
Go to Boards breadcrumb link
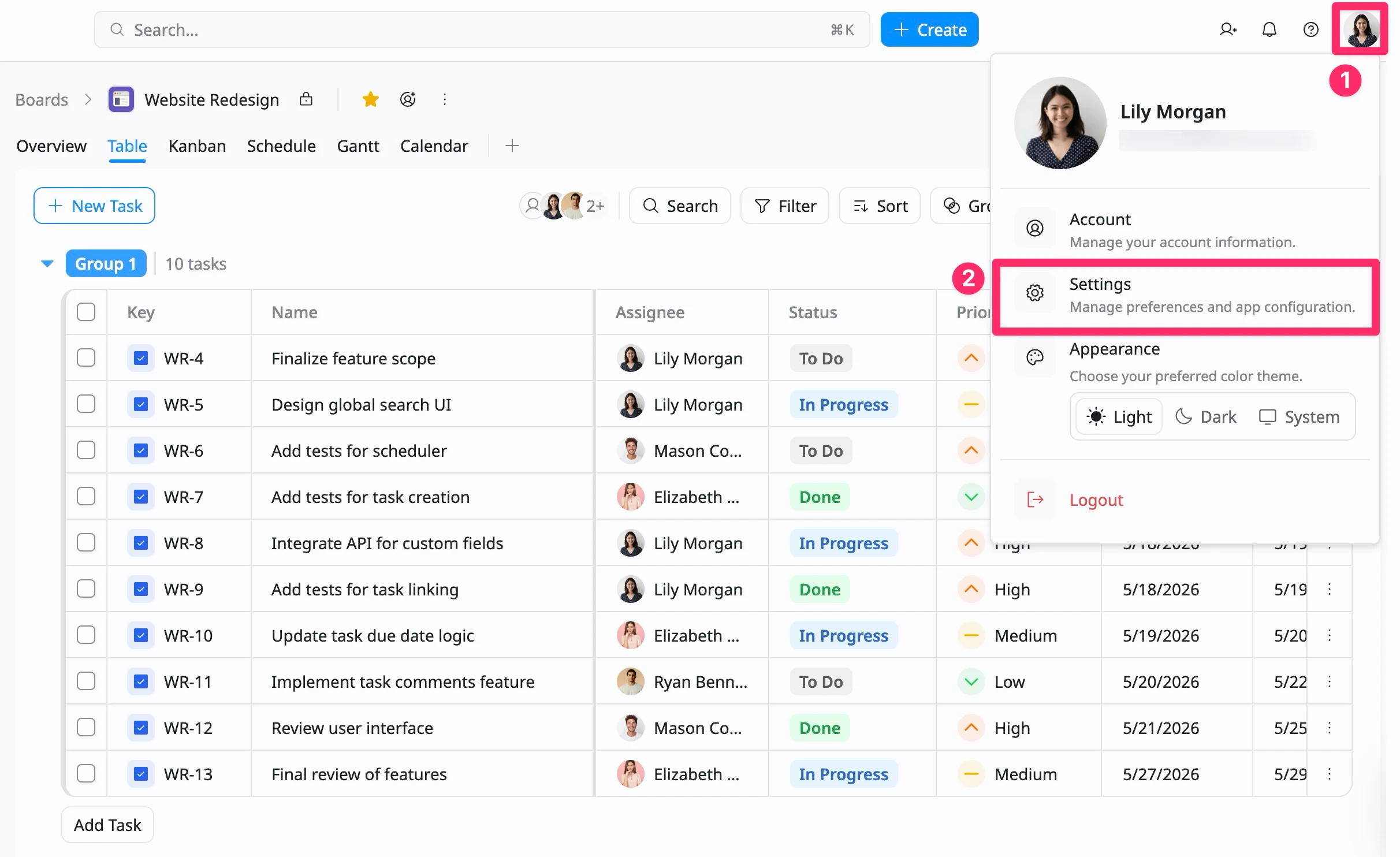[42, 99]
